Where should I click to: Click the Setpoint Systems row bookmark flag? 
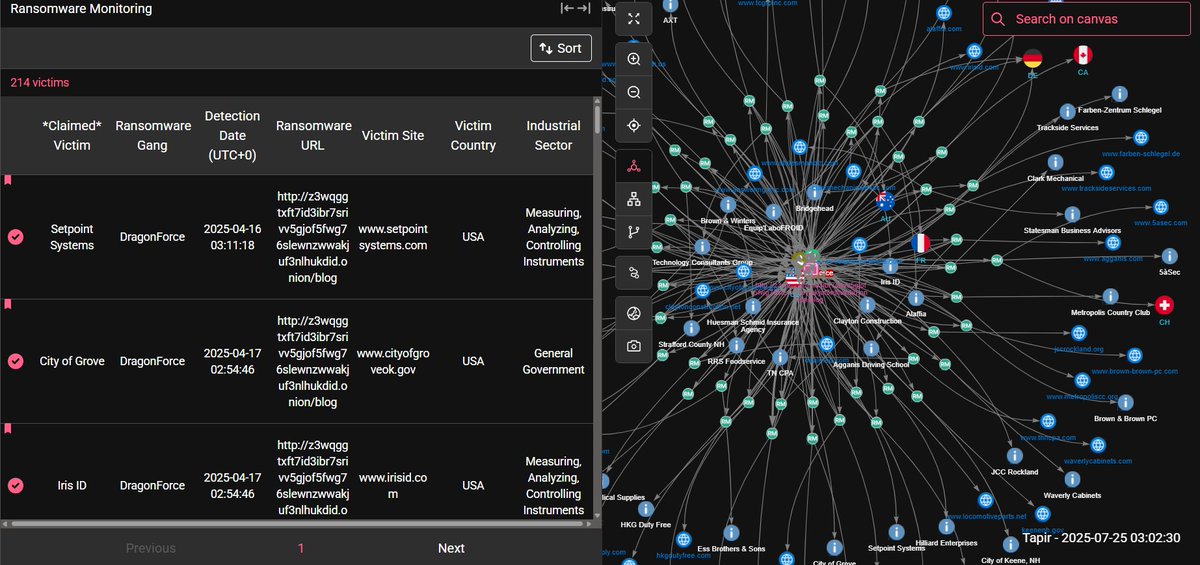click(8, 180)
